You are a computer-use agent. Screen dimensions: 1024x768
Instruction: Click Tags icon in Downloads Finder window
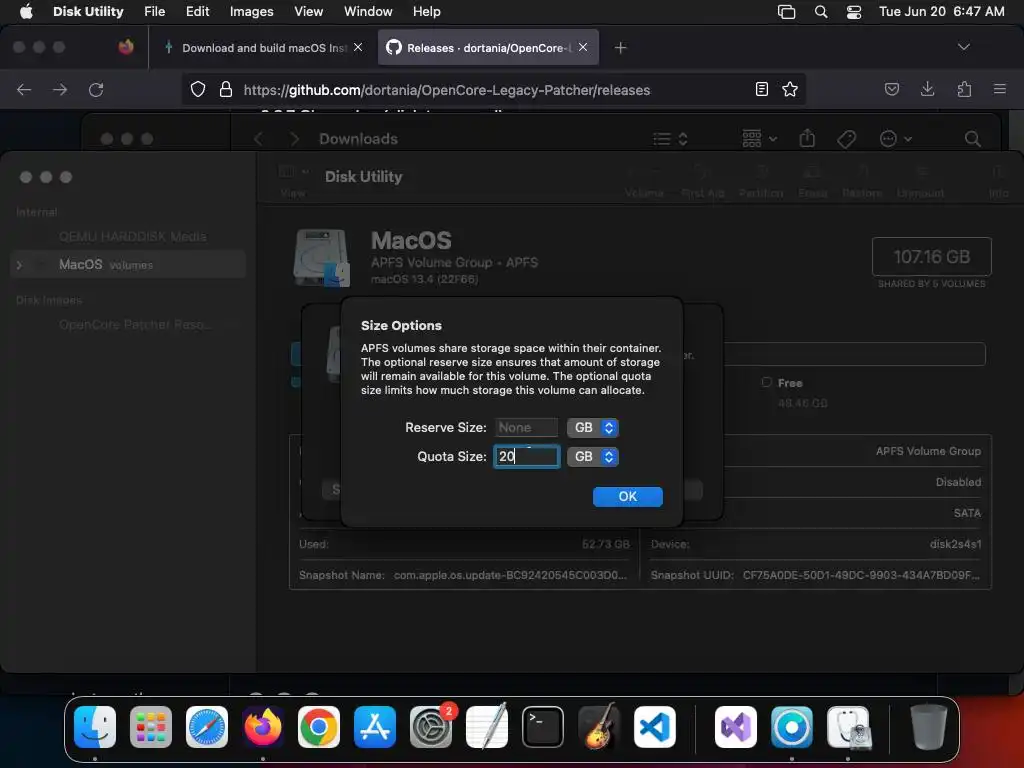tap(846, 138)
